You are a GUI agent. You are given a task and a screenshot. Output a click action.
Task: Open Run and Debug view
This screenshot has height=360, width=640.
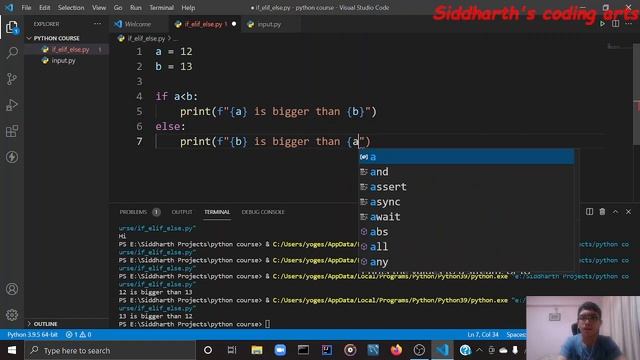tap(12, 105)
